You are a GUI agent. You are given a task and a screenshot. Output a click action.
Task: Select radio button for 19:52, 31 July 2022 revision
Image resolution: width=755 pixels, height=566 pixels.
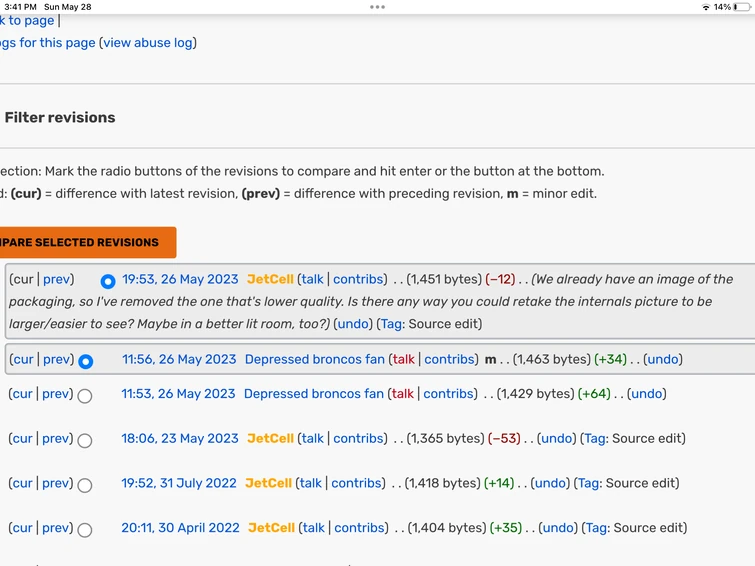pos(85,485)
